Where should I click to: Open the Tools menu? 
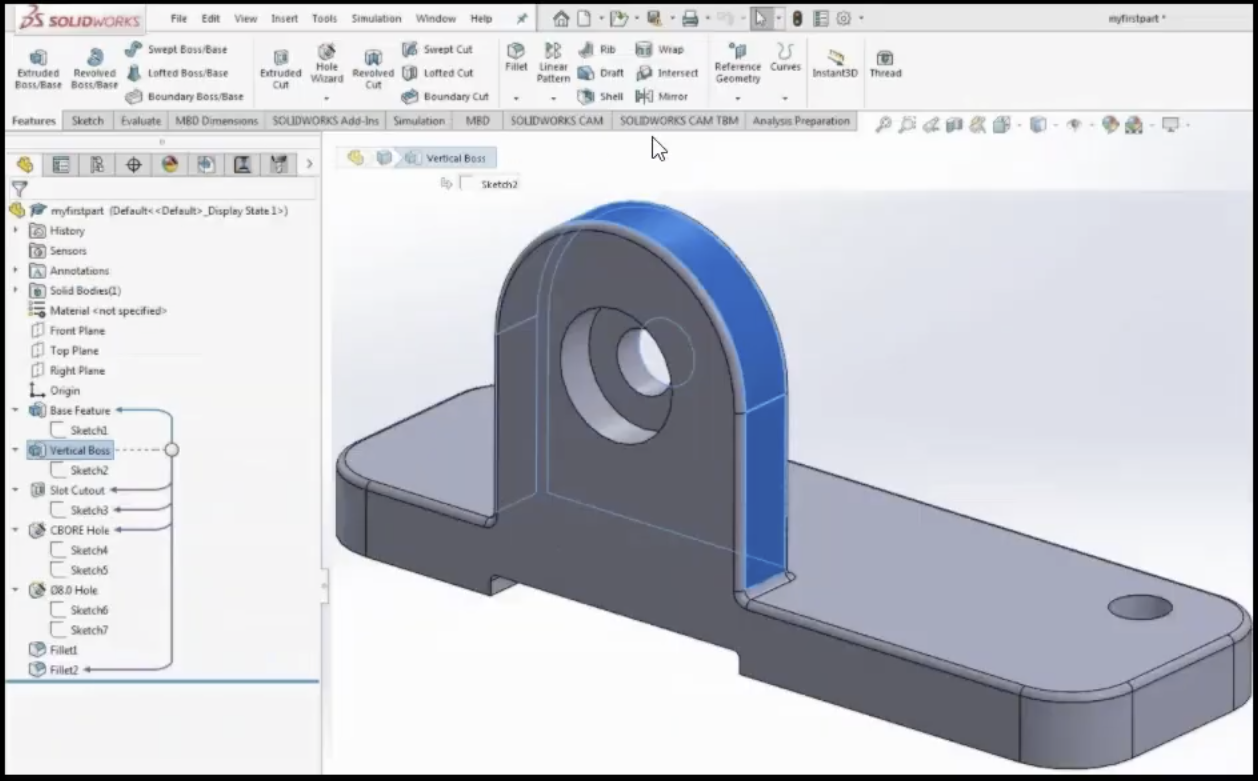(324, 19)
